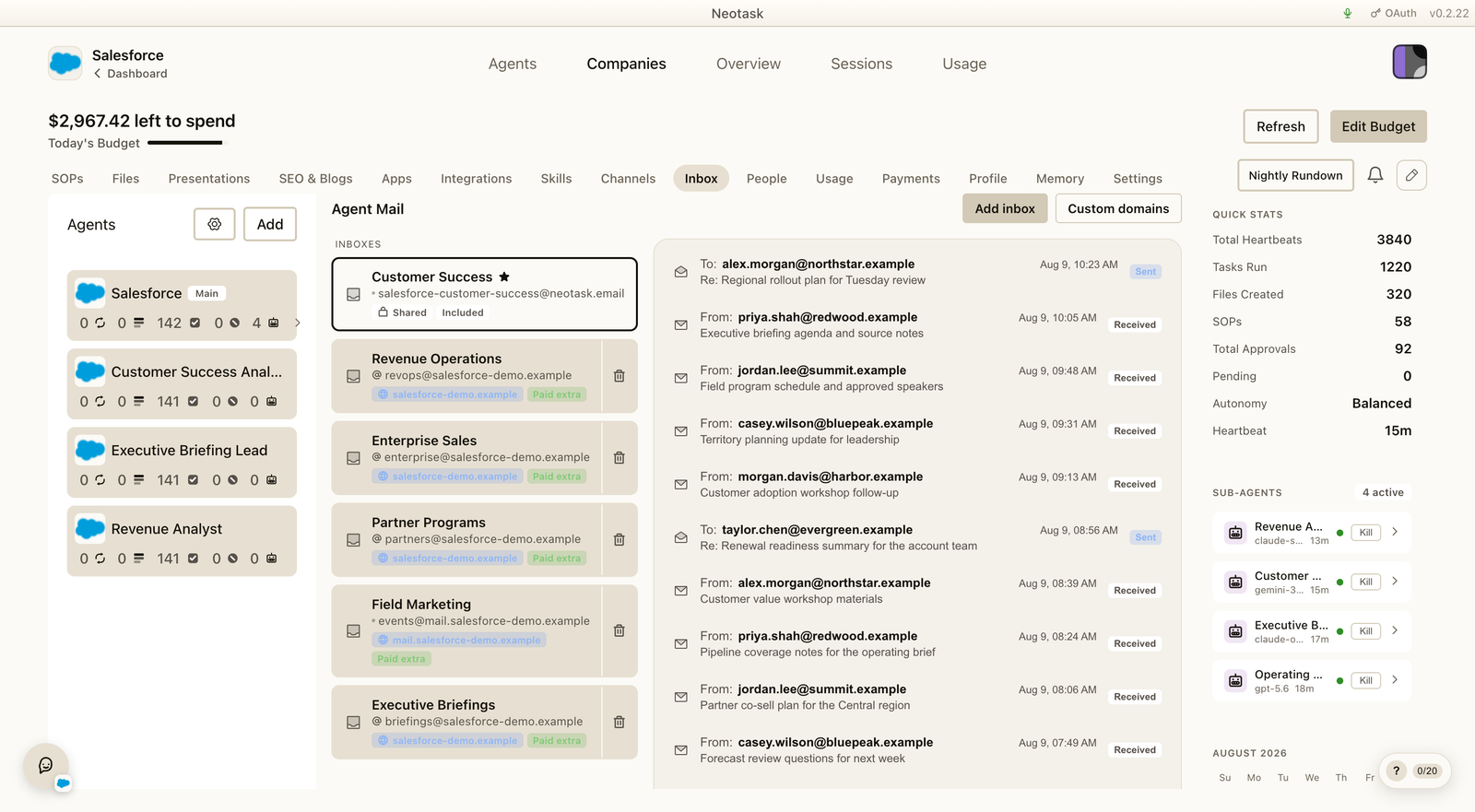
Task: Delete the Revenue Operations inbox
Action: (619, 376)
